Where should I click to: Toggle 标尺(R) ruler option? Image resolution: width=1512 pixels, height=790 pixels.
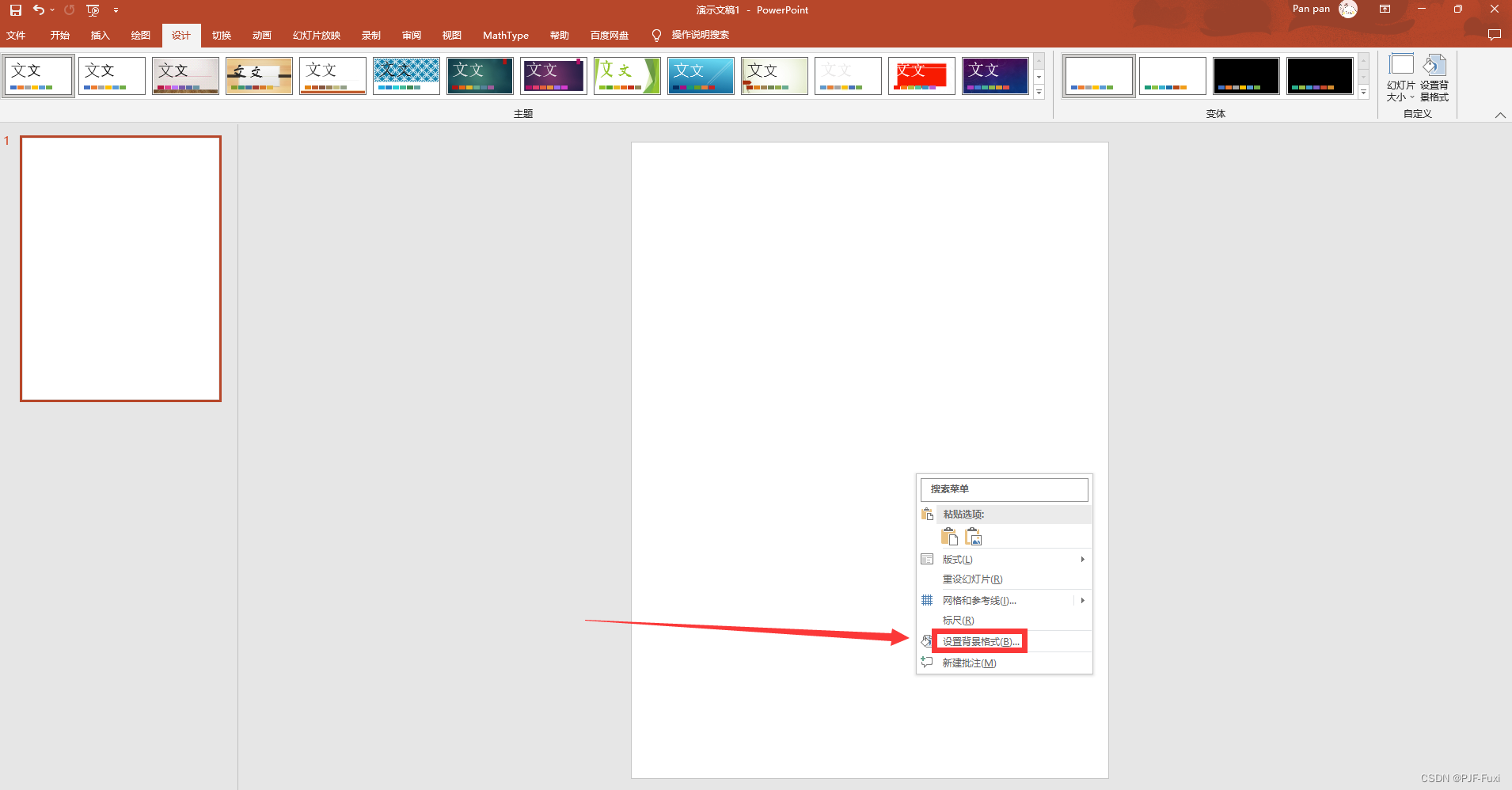pyautogui.click(x=1004, y=621)
